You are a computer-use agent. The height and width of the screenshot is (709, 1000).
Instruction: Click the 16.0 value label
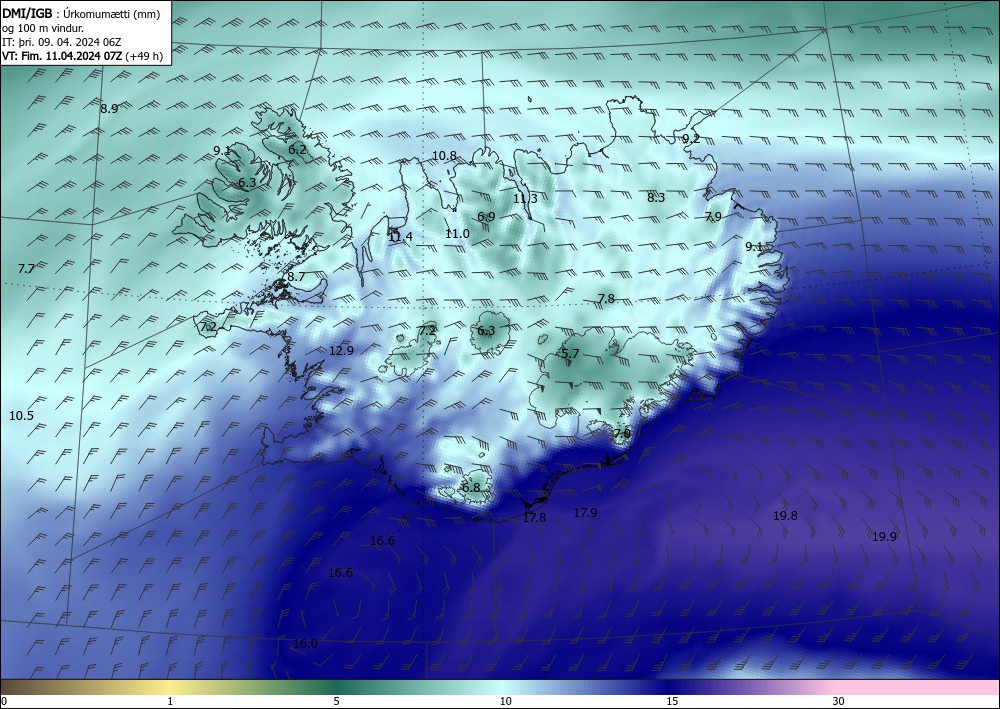tap(305, 644)
